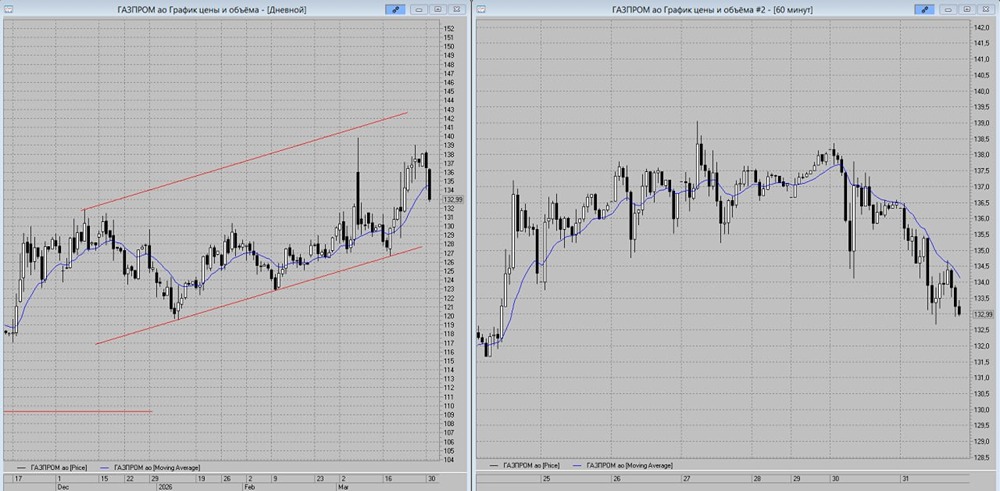Select the horizontal red level line near 109
This screenshot has width=1000, height=491.
tap(77, 412)
